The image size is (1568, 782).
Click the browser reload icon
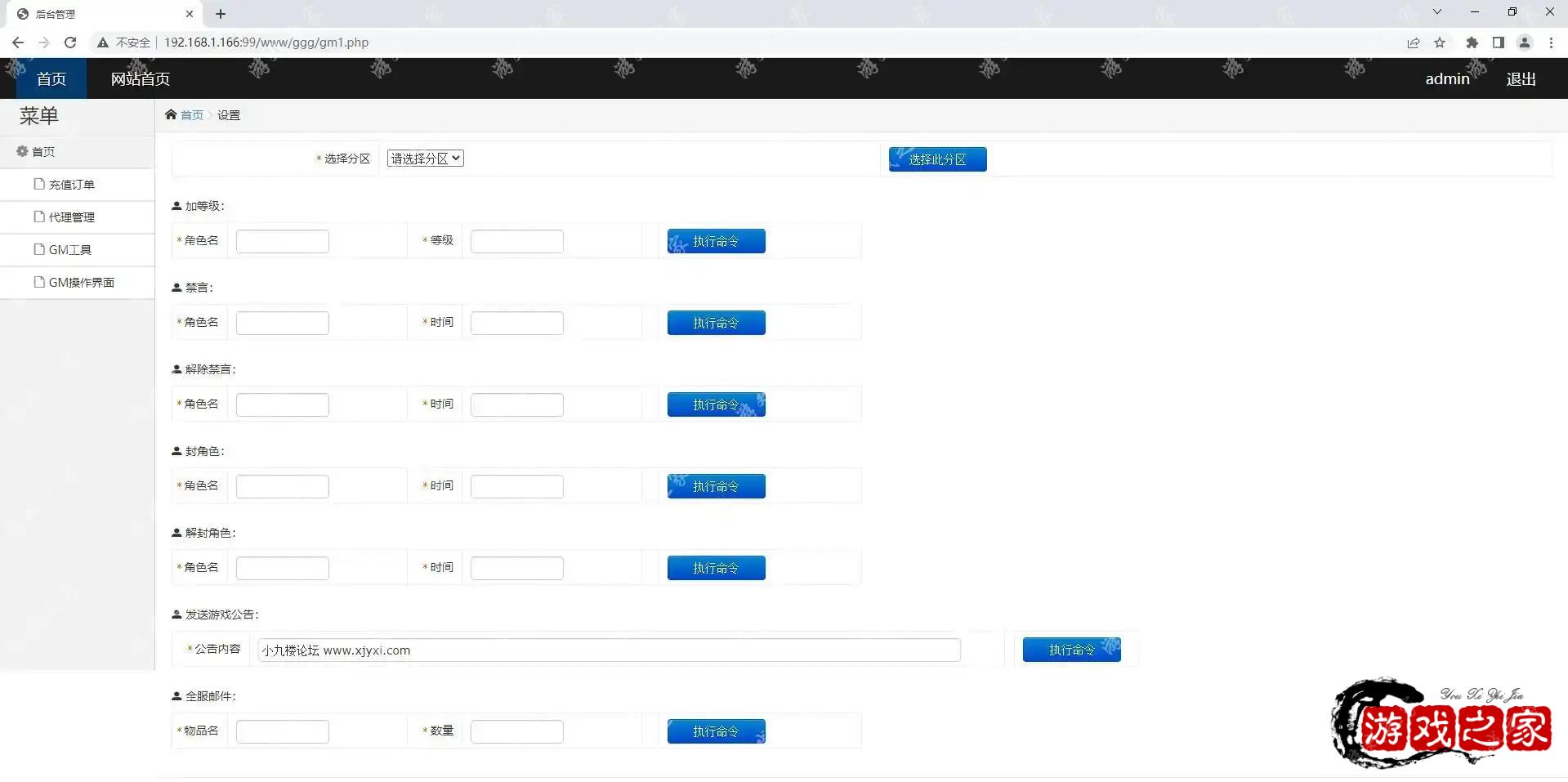[x=70, y=42]
